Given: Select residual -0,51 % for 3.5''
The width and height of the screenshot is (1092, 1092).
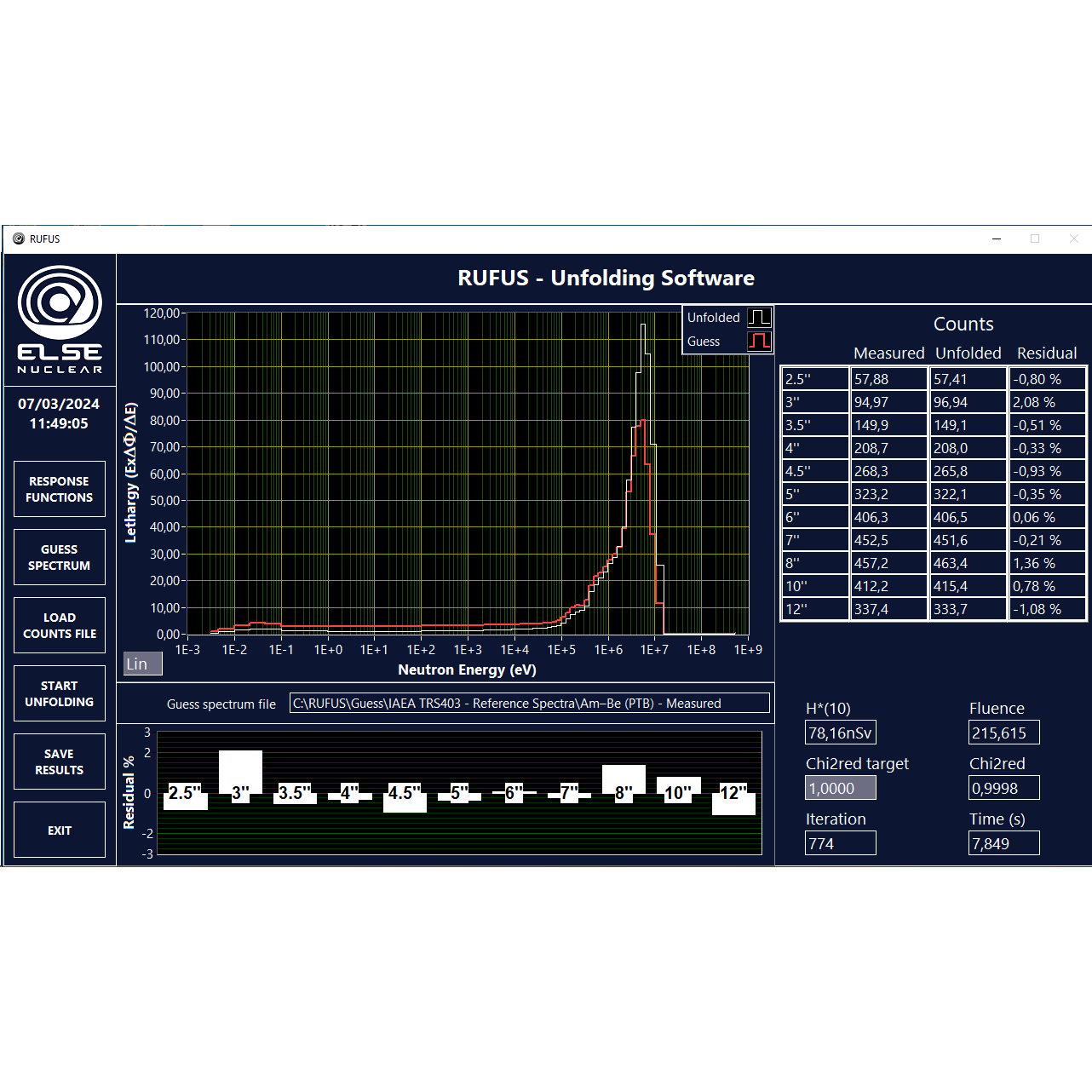Looking at the screenshot, I should (1048, 425).
